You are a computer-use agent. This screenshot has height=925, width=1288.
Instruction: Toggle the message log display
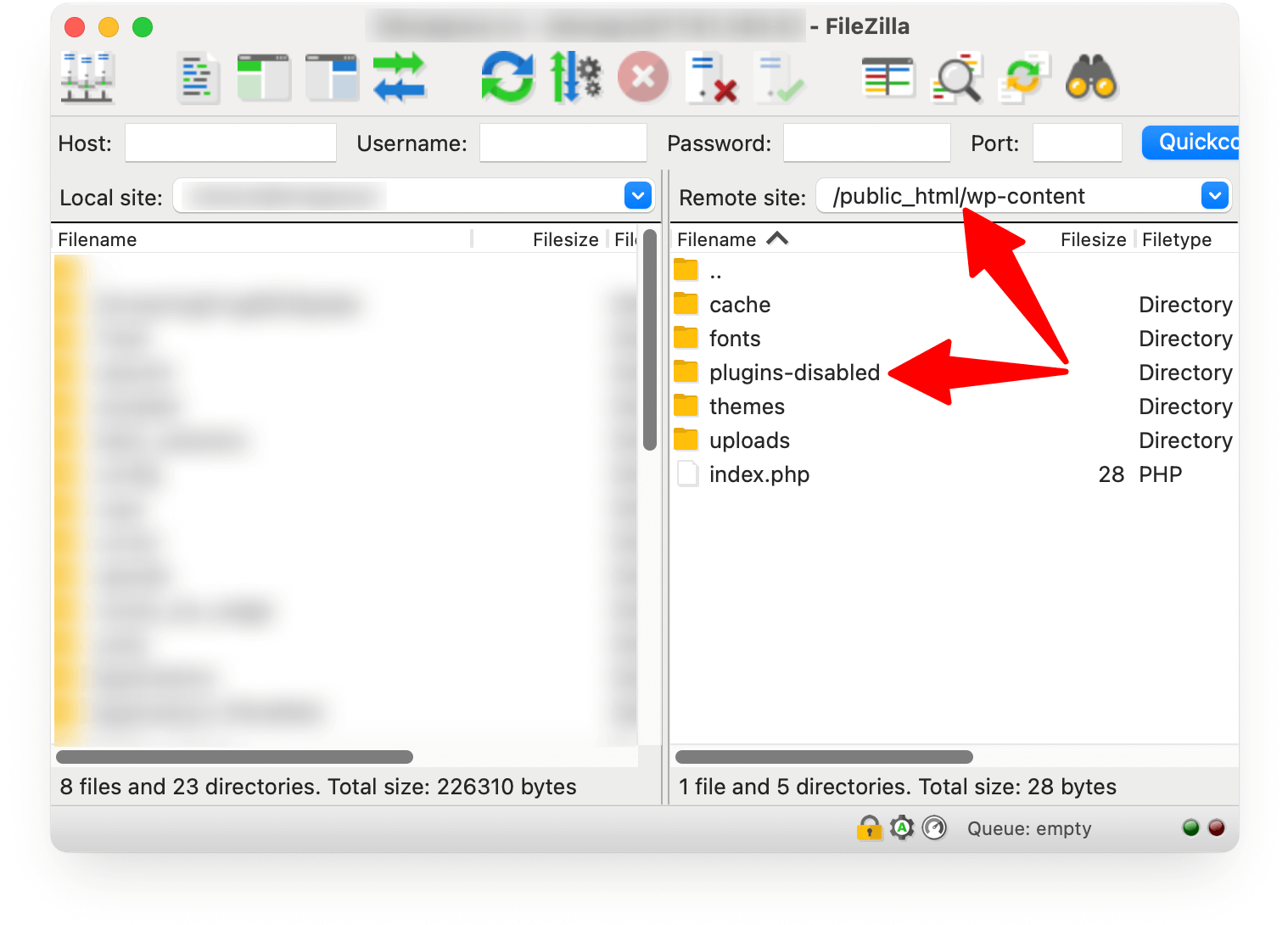click(198, 78)
